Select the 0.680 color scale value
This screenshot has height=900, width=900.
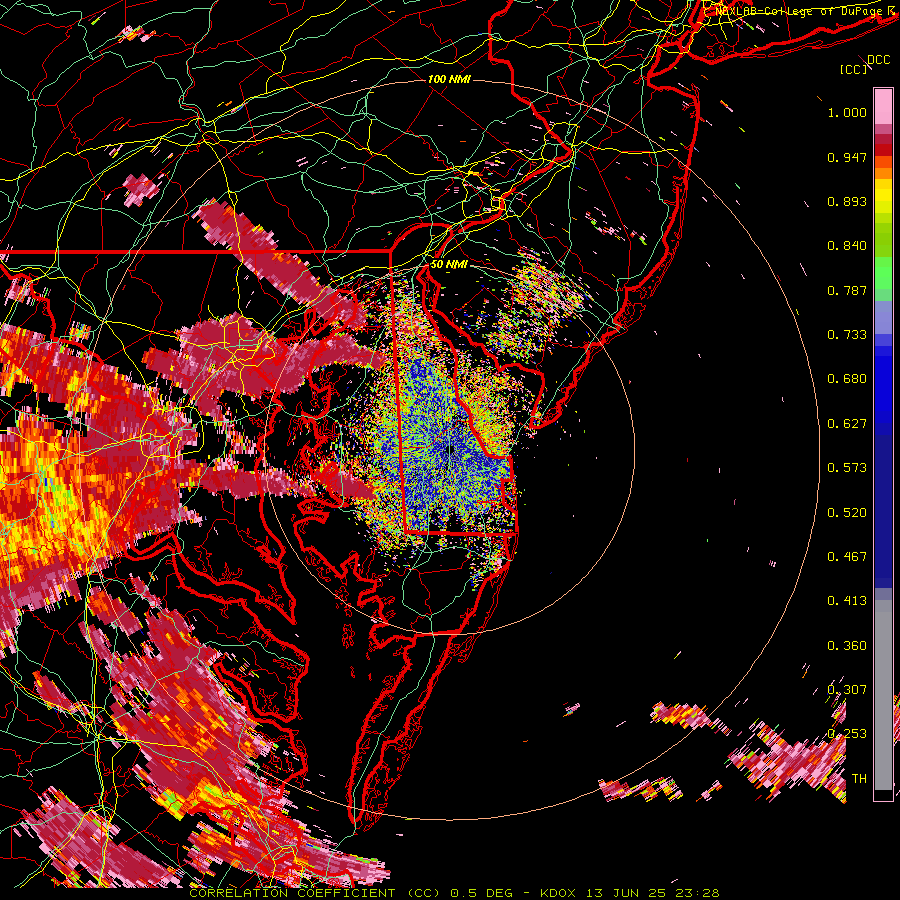point(847,379)
